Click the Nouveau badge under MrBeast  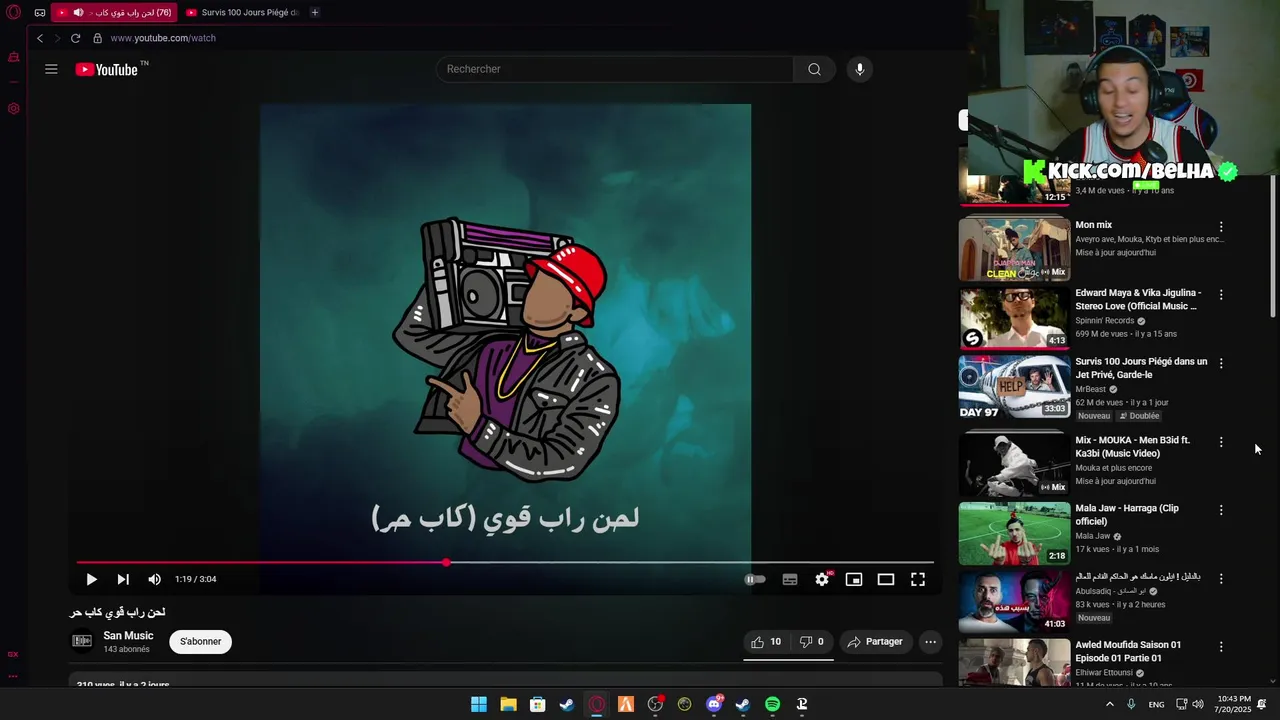tap(1094, 416)
